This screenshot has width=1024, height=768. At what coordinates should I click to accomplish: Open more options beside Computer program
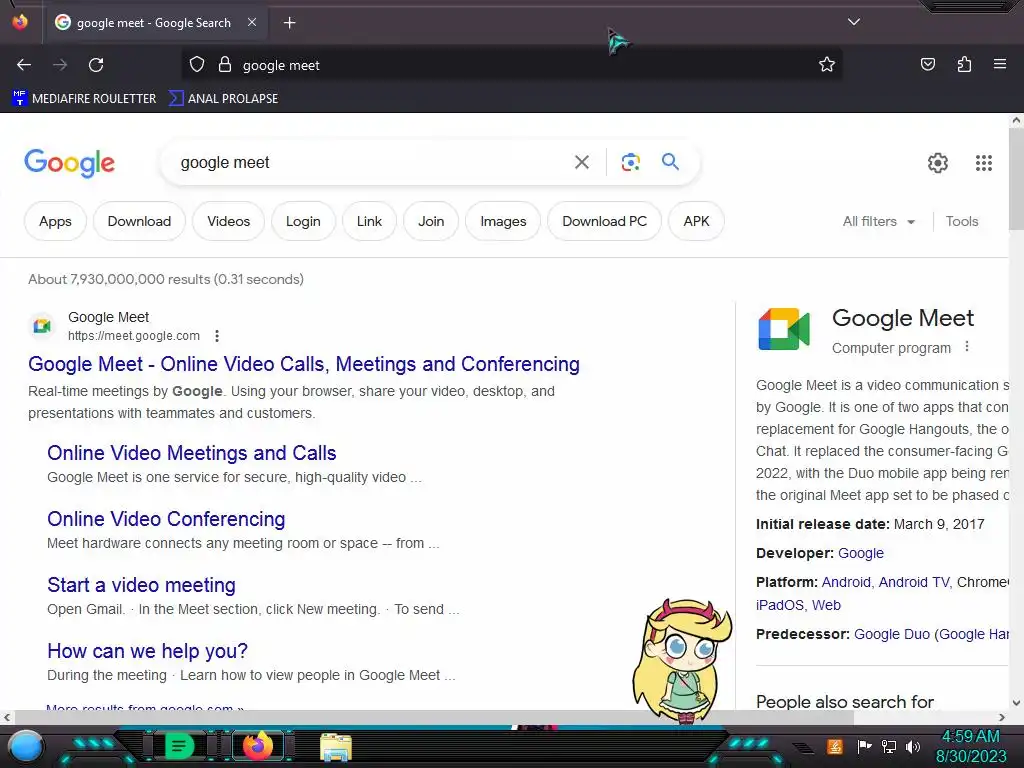point(967,347)
